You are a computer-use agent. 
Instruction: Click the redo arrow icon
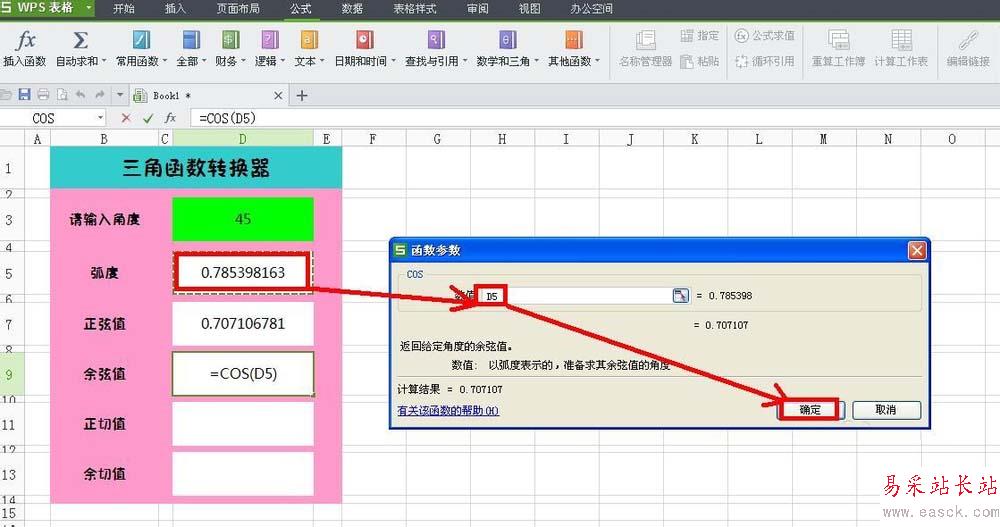[x=99, y=95]
